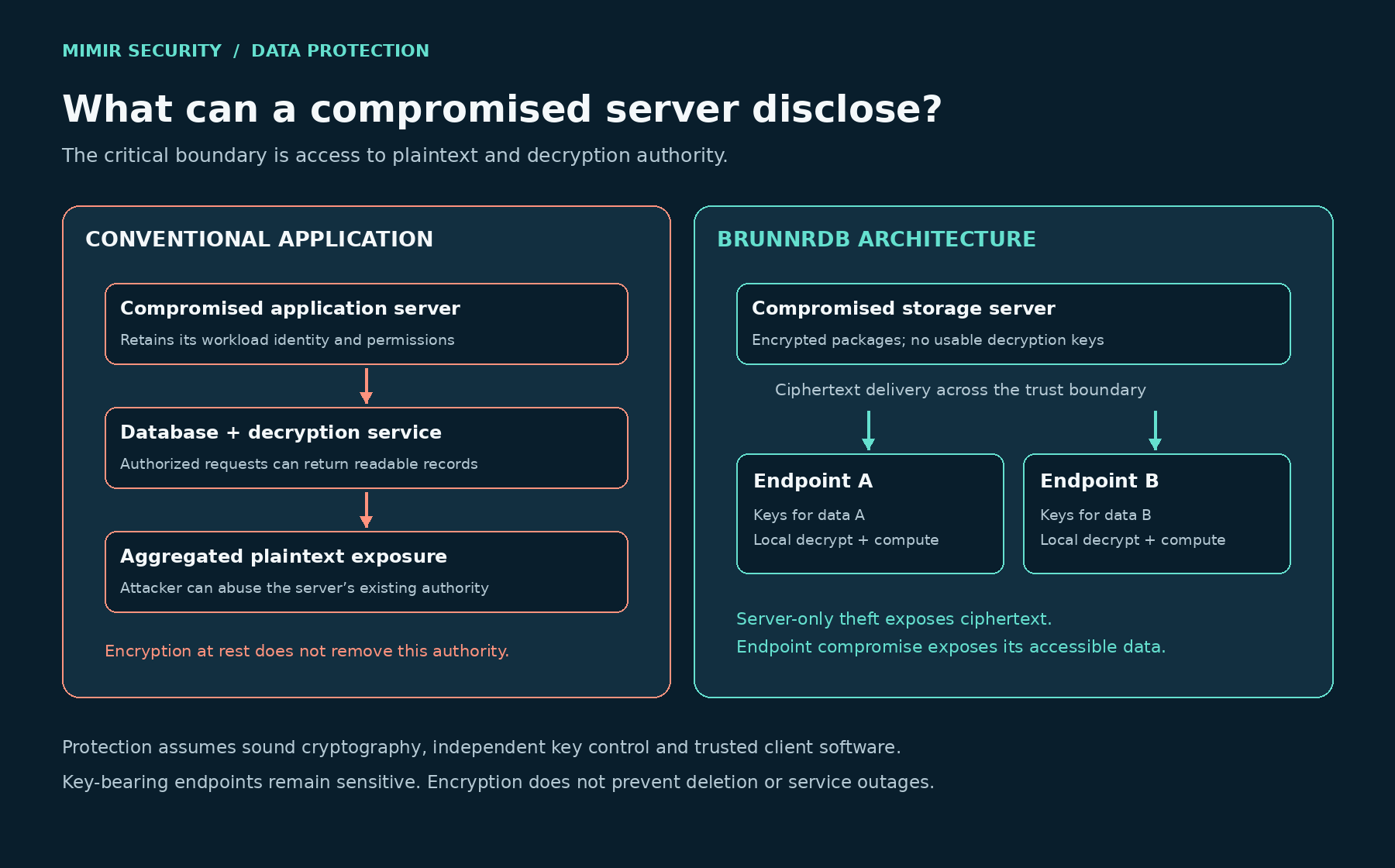Click the MIMIR SECURITY breadcrumb text
This screenshot has width=1395, height=868.
click(x=142, y=51)
